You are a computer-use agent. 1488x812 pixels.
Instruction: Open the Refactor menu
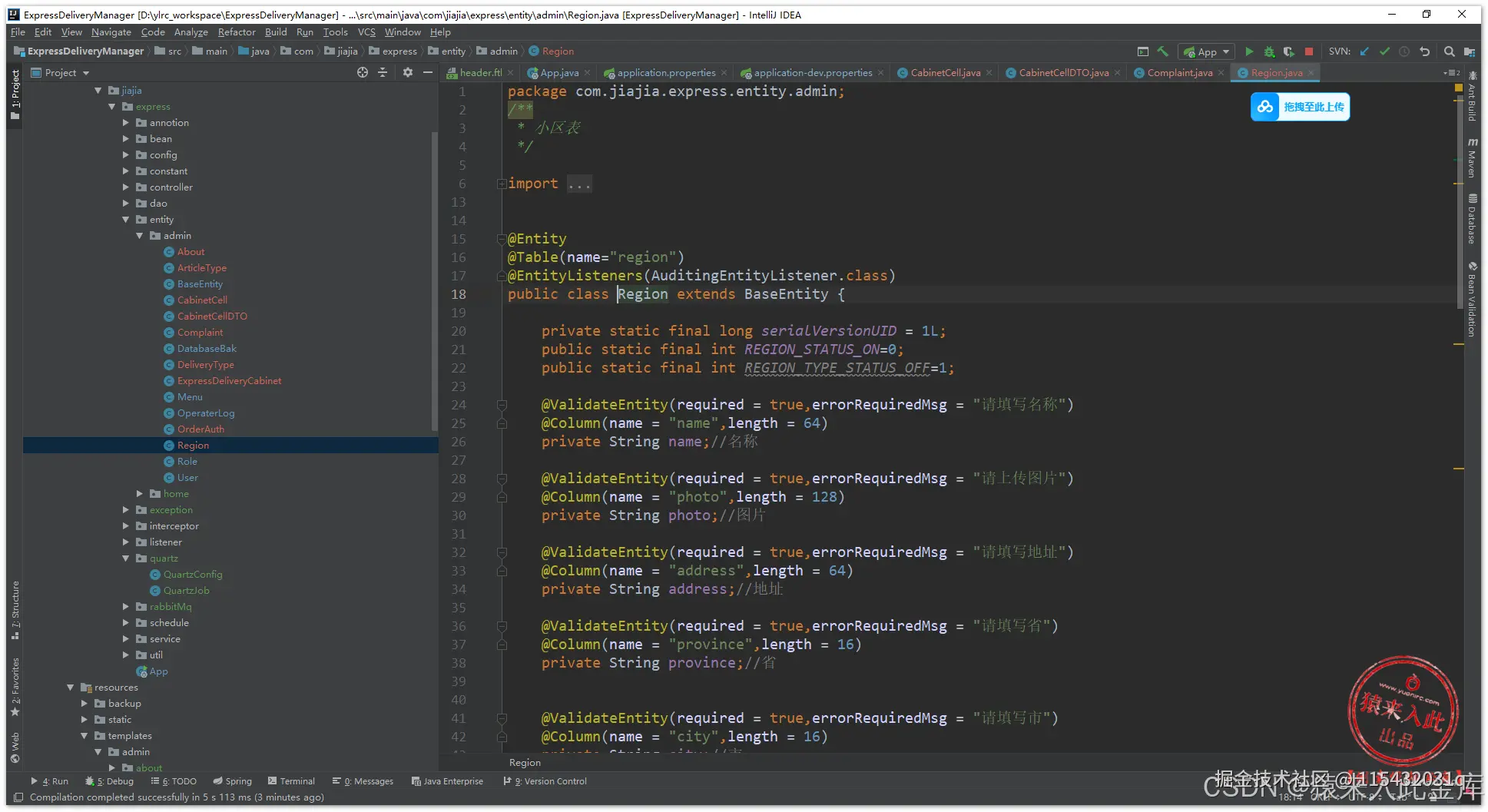236,32
